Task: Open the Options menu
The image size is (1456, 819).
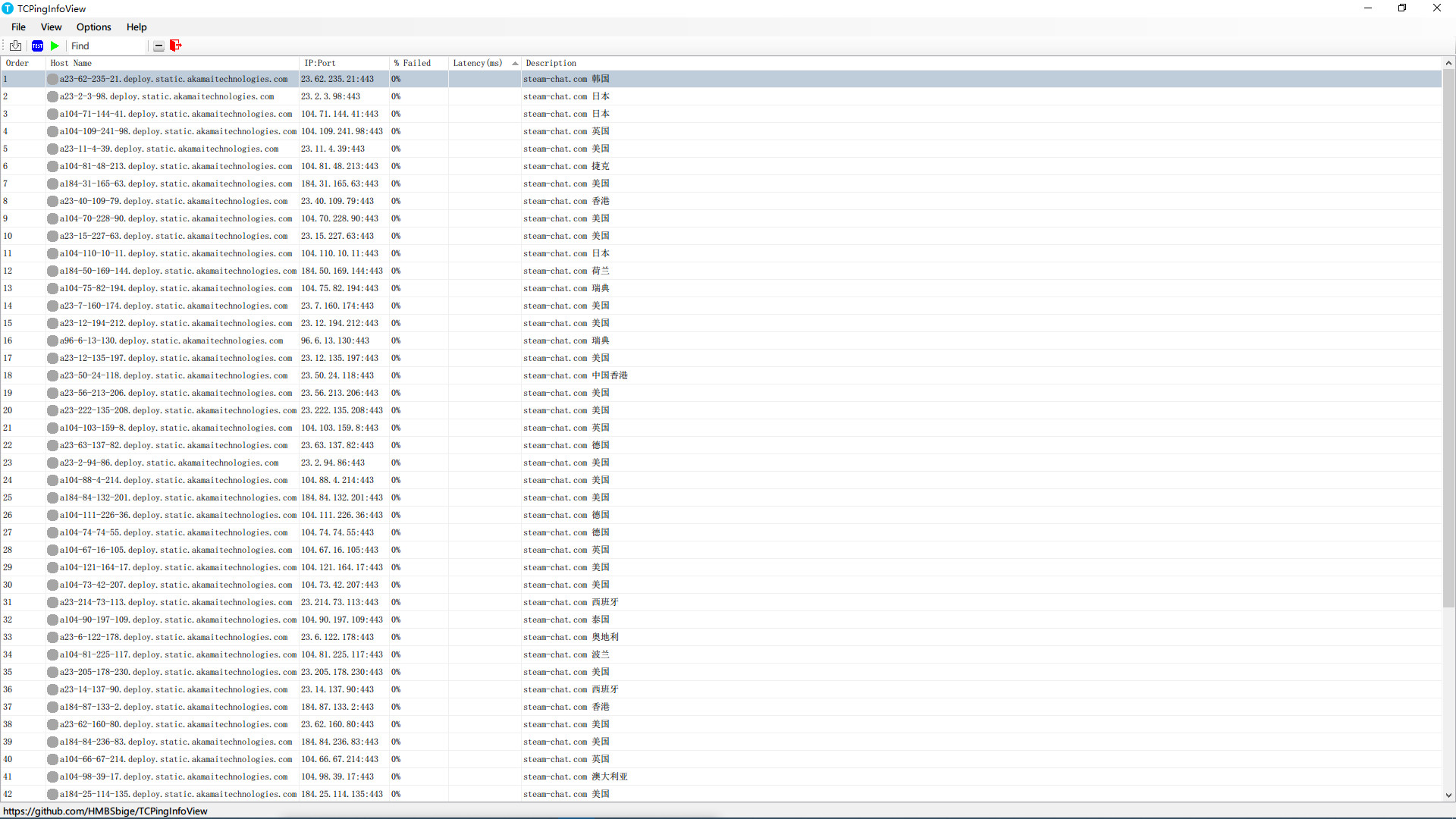Action: click(x=93, y=27)
